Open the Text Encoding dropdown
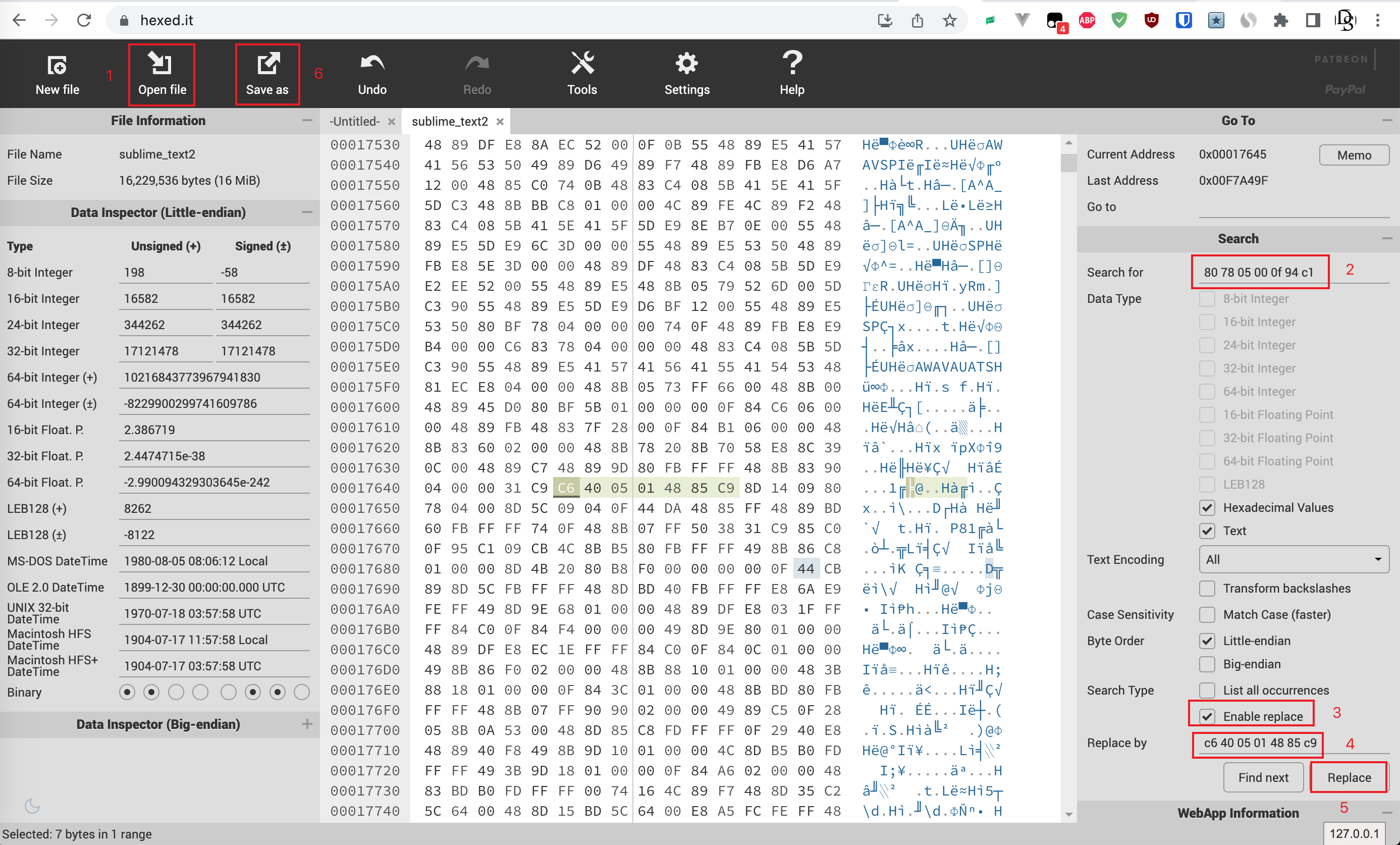The image size is (1400, 845). click(1293, 560)
